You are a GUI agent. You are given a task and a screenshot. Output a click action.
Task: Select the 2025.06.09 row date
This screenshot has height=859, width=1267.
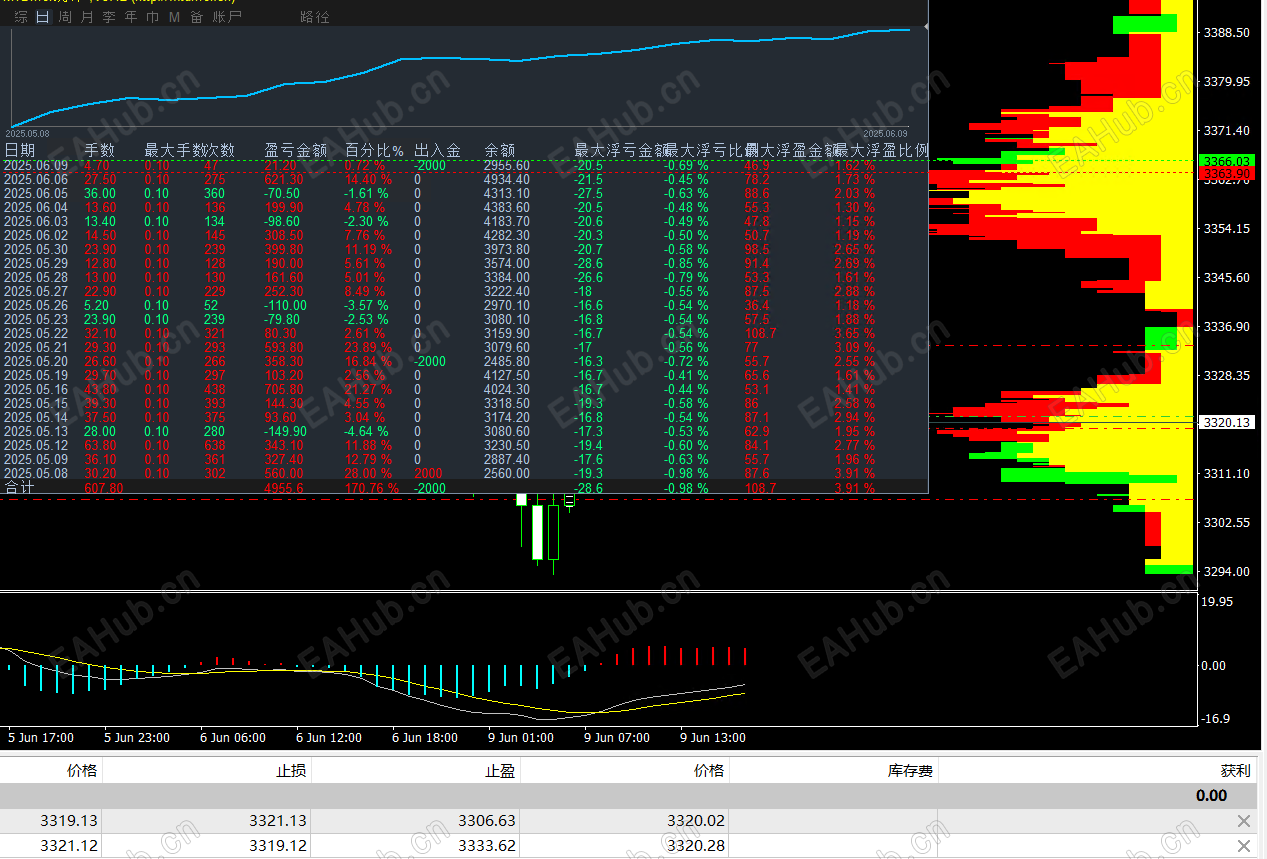(x=36, y=165)
